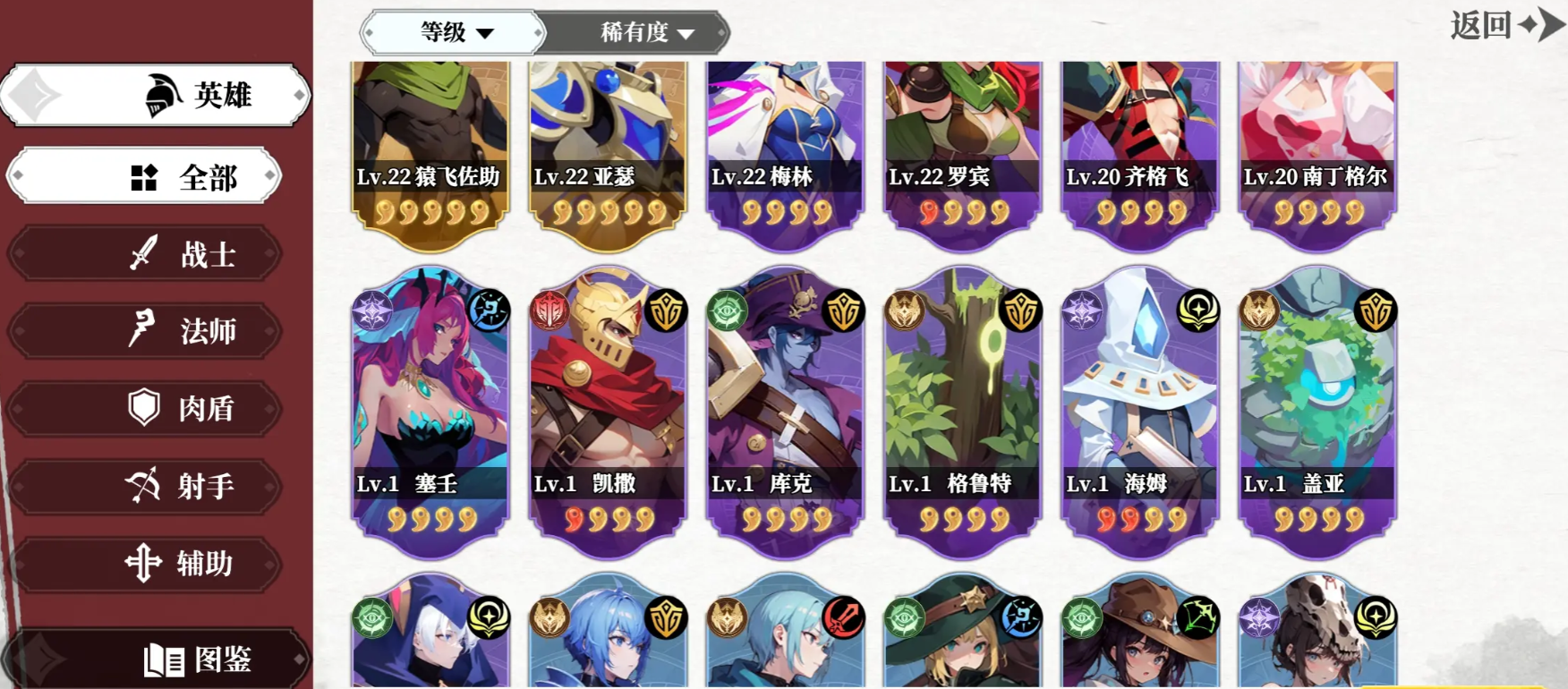Click the 返回 back button

tap(1507, 24)
